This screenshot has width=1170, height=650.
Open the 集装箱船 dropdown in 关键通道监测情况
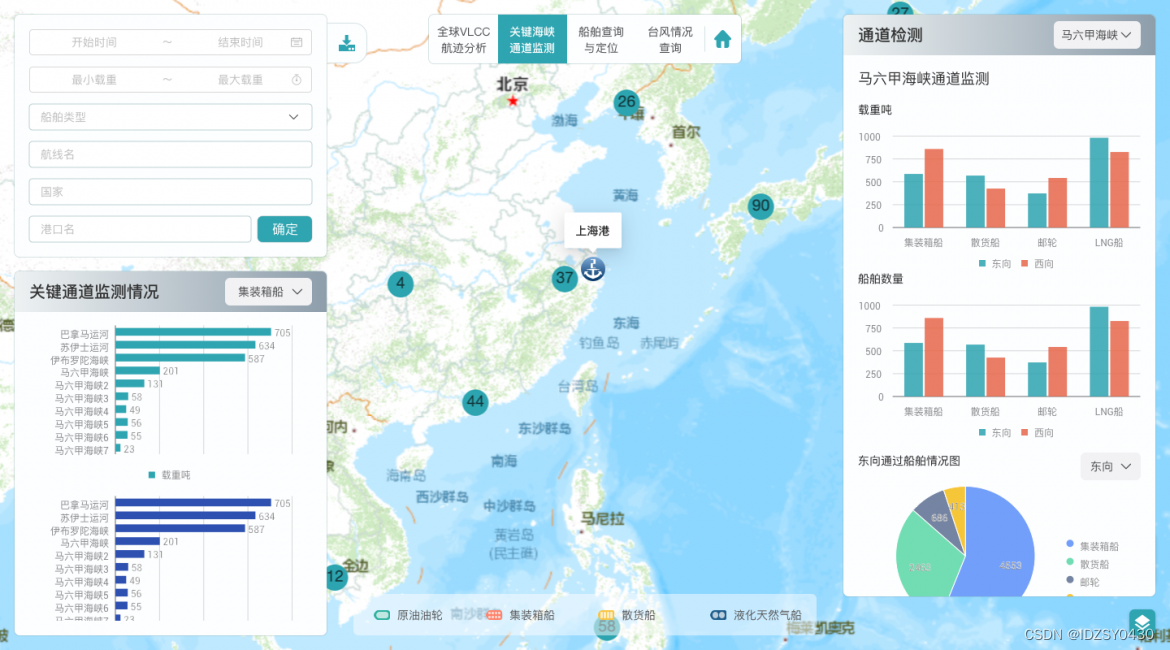pos(269,292)
